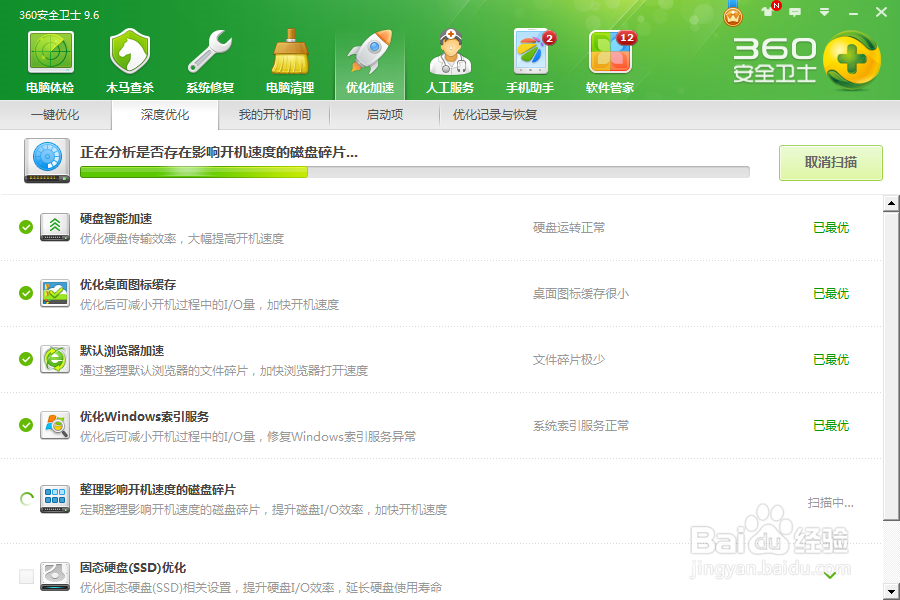
Task: Click the scrollbar up arrow
Action: tap(891, 203)
